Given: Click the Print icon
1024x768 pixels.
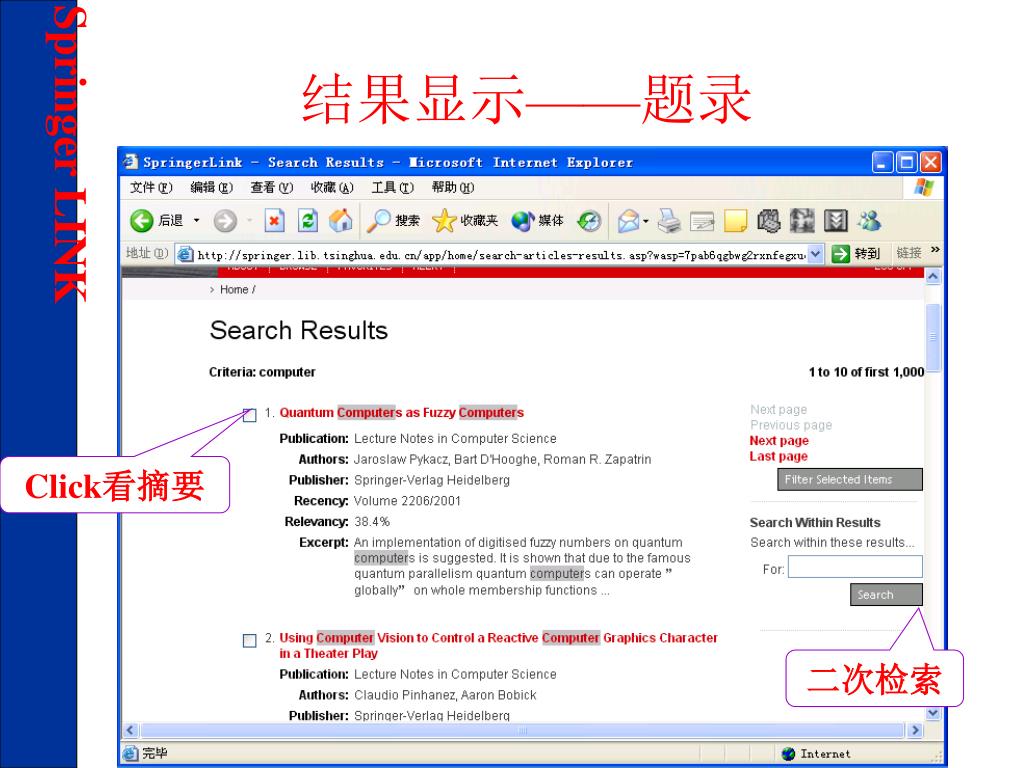Looking at the screenshot, I should coord(669,221).
